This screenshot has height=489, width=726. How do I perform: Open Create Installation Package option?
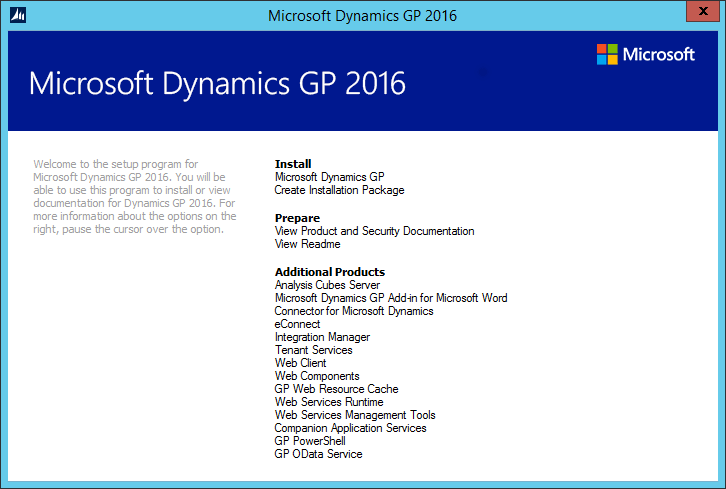(339, 190)
